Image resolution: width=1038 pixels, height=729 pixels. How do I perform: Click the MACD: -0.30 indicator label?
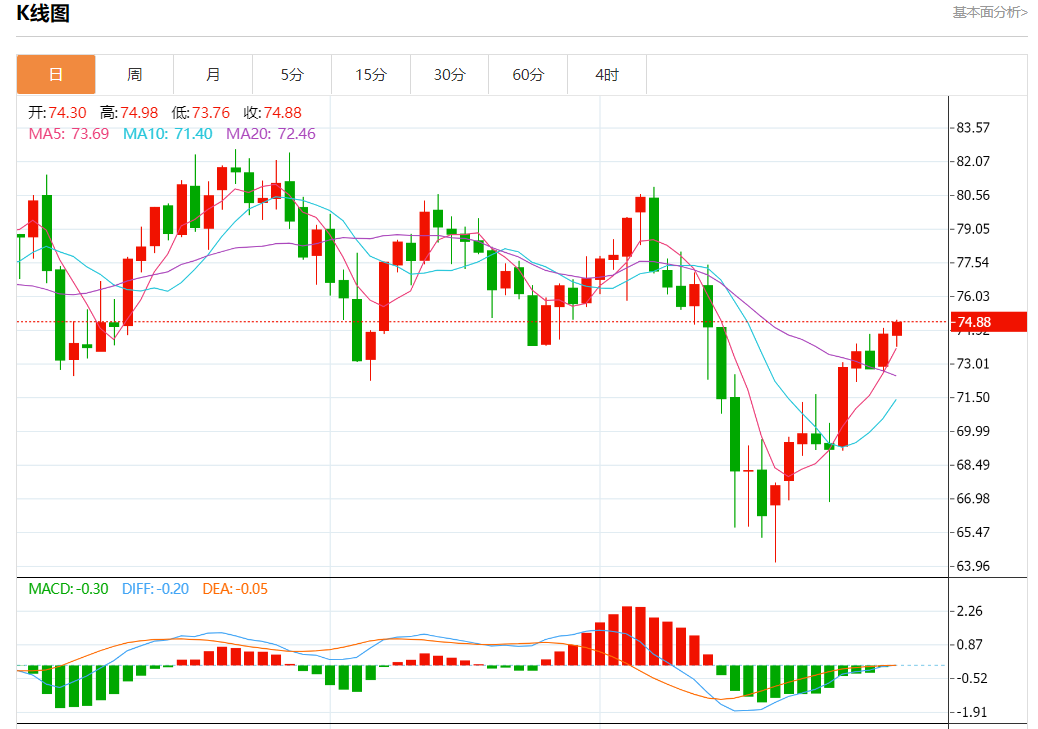tap(68, 589)
